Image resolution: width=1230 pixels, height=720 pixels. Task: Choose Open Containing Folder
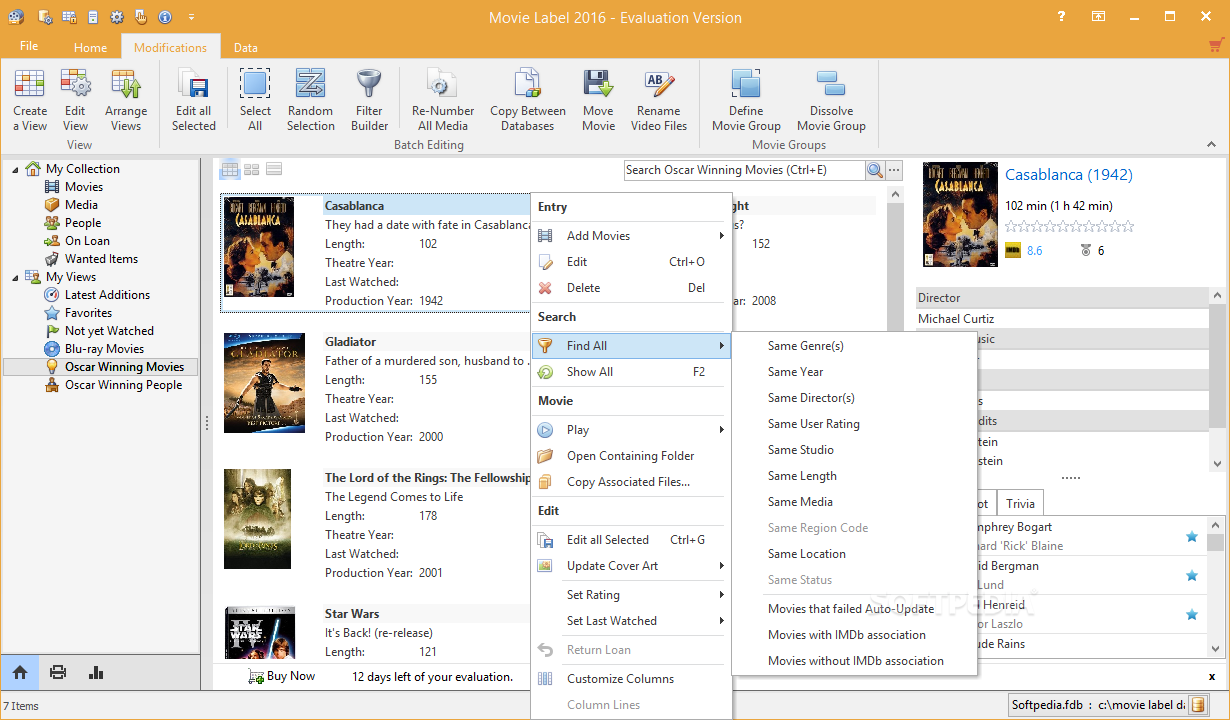630,456
